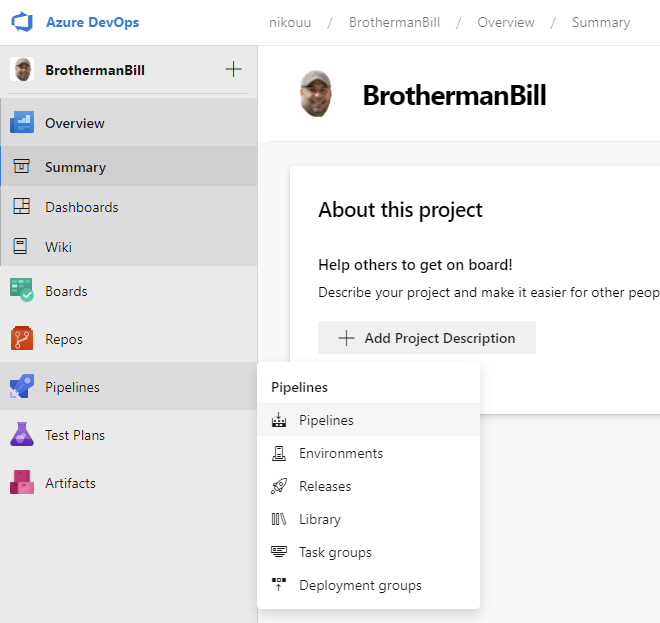Open Artifacts in the sidebar
The height and width of the screenshot is (623, 660).
[129, 483]
